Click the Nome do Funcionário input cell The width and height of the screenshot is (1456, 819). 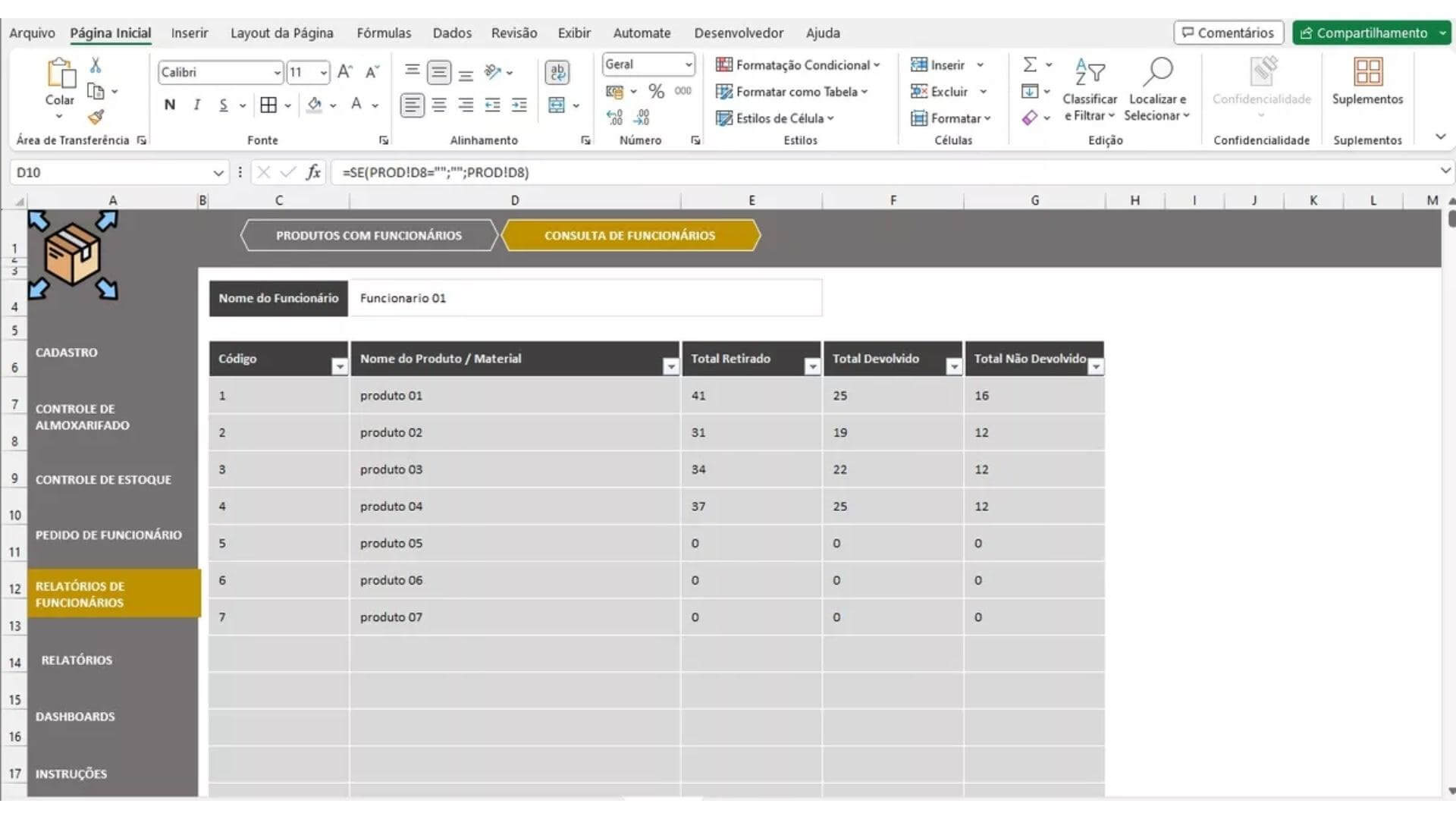pos(584,298)
